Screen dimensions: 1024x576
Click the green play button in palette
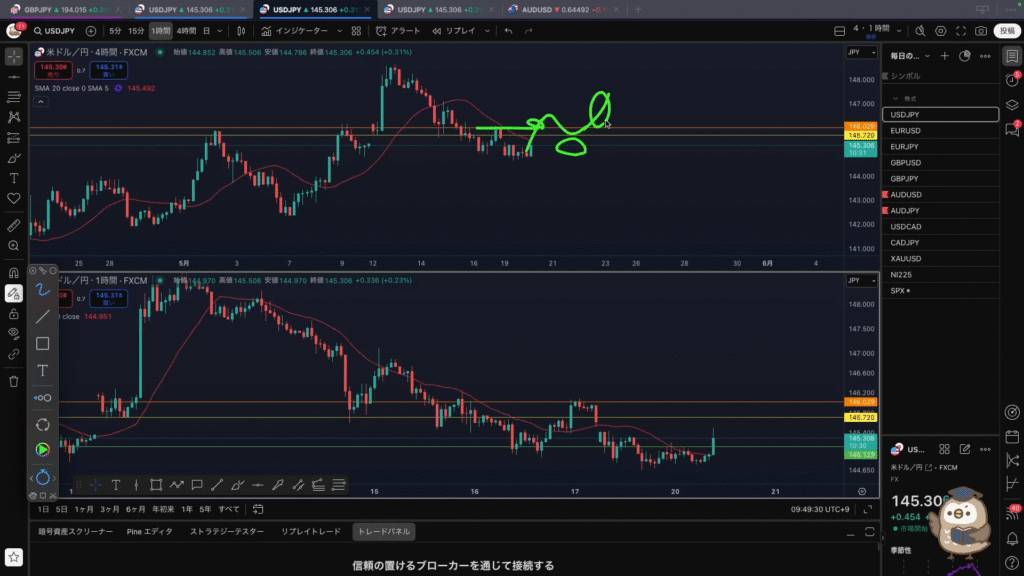[42, 449]
